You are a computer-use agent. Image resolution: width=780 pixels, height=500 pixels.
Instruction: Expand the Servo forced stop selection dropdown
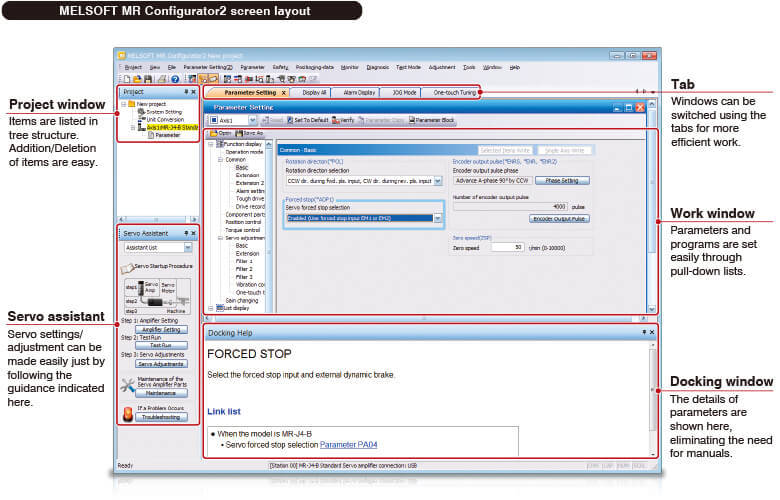coord(437,217)
